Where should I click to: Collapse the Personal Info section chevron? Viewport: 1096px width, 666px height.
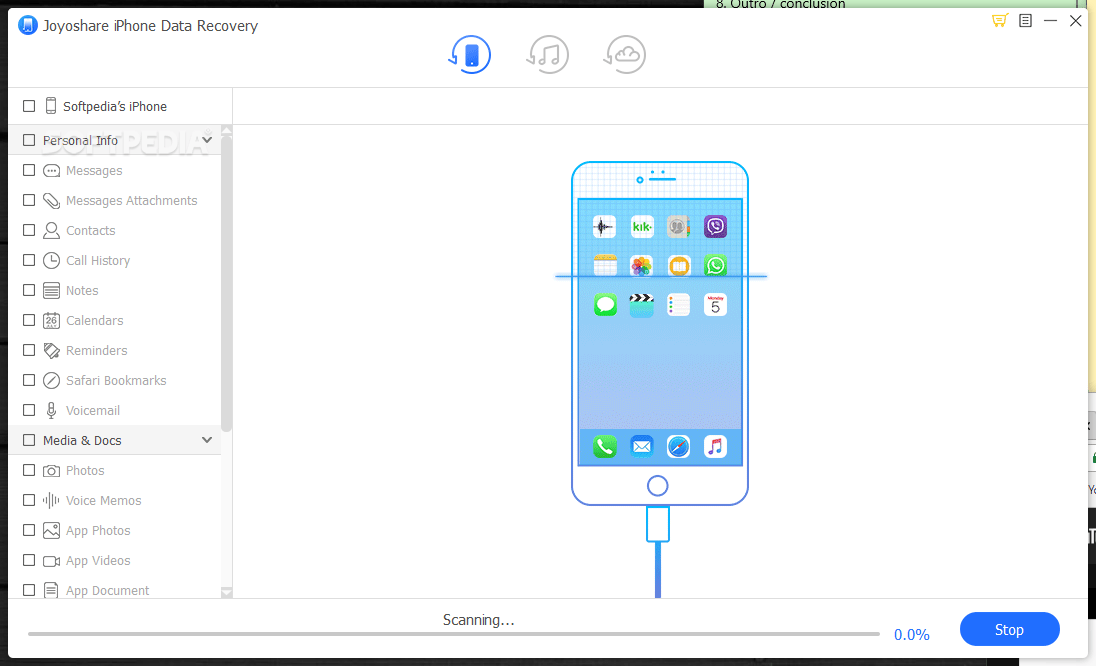coord(207,140)
